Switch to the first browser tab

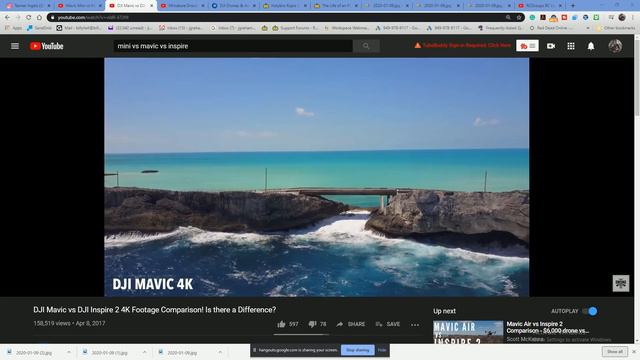tap(28, 6)
